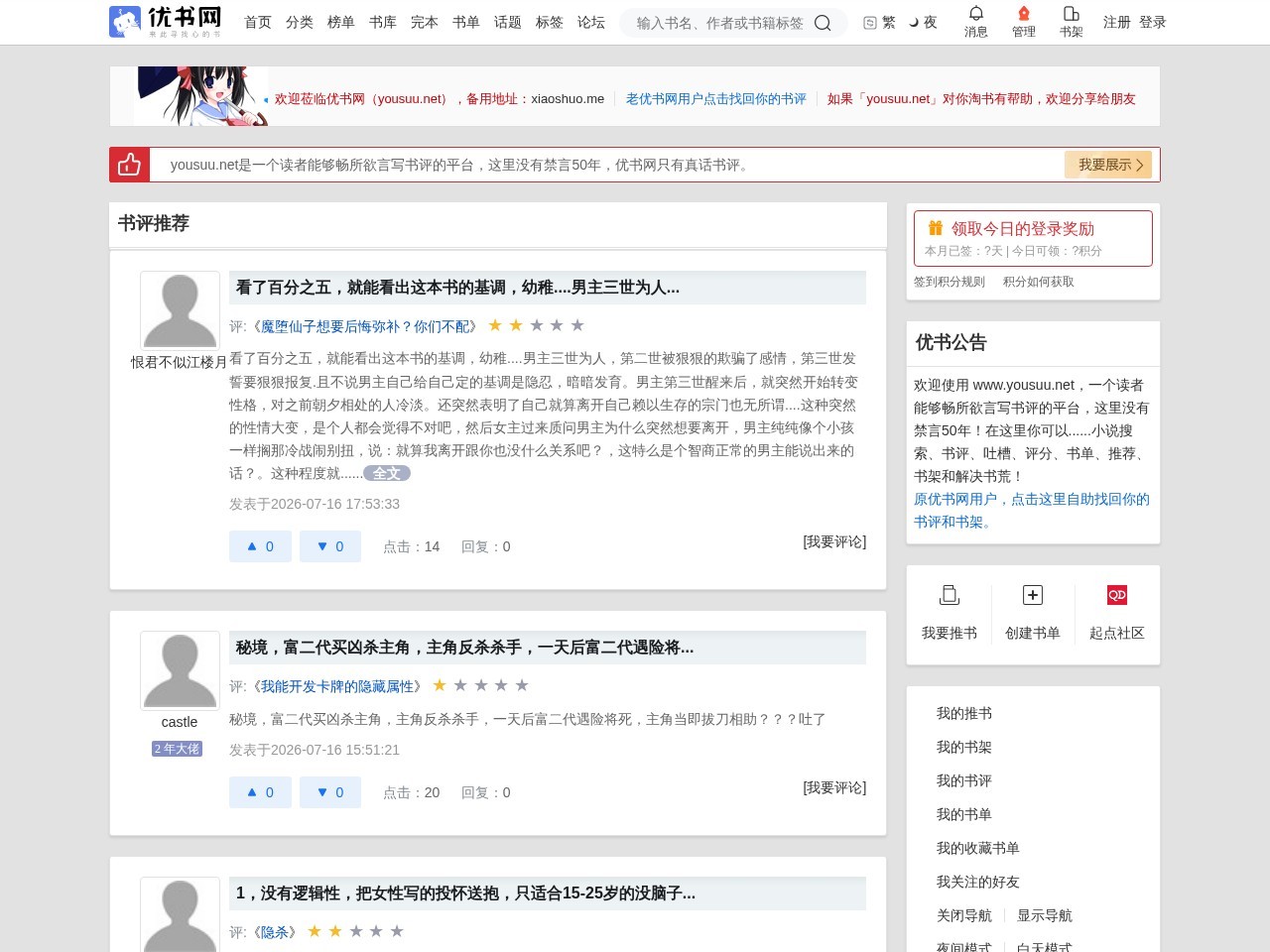Viewport: 1270px width, 952px height.
Task: Click the 2年大佬 badge
Action: tap(178, 749)
